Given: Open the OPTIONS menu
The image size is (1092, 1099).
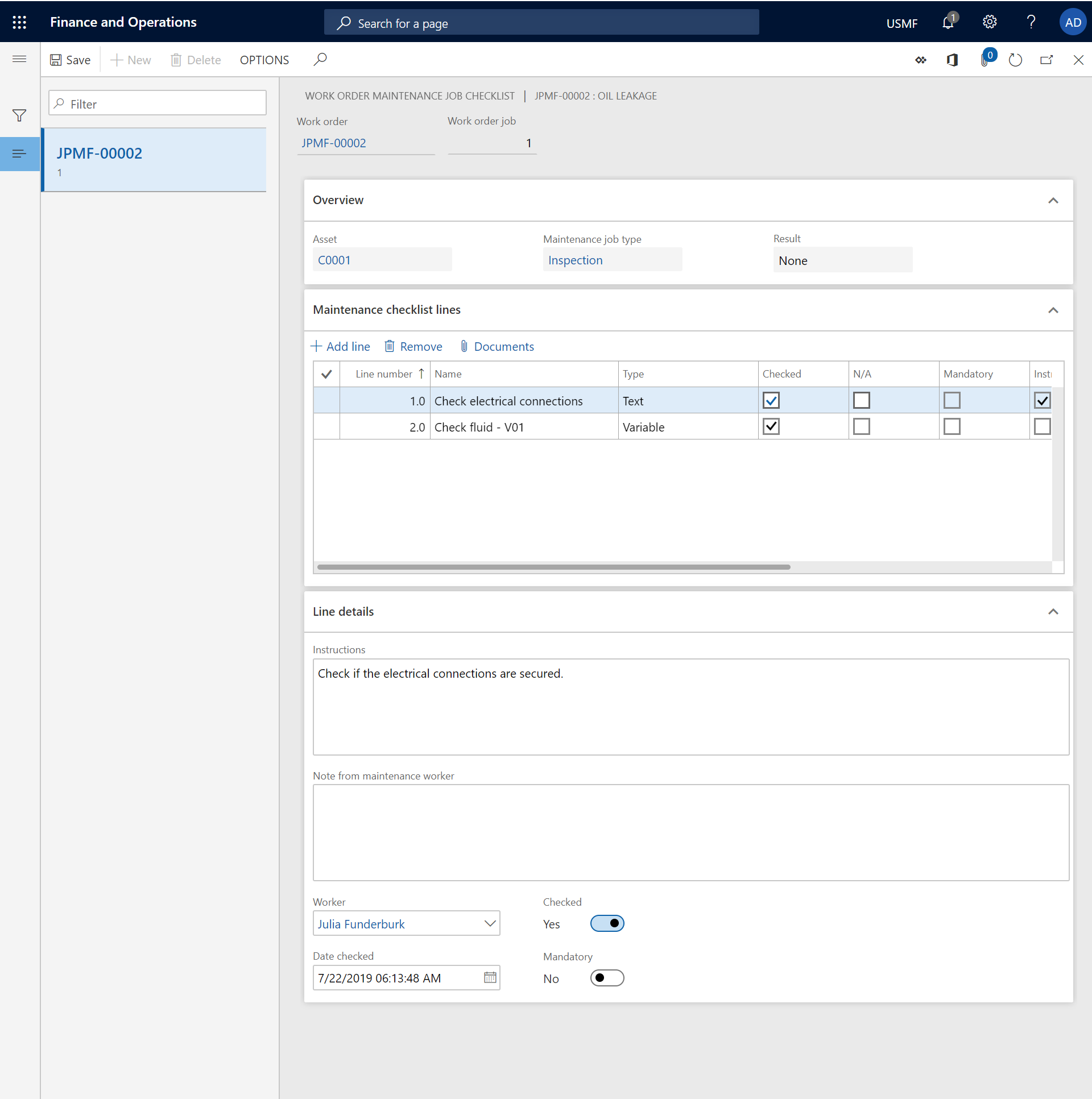Looking at the screenshot, I should pyautogui.click(x=263, y=59).
